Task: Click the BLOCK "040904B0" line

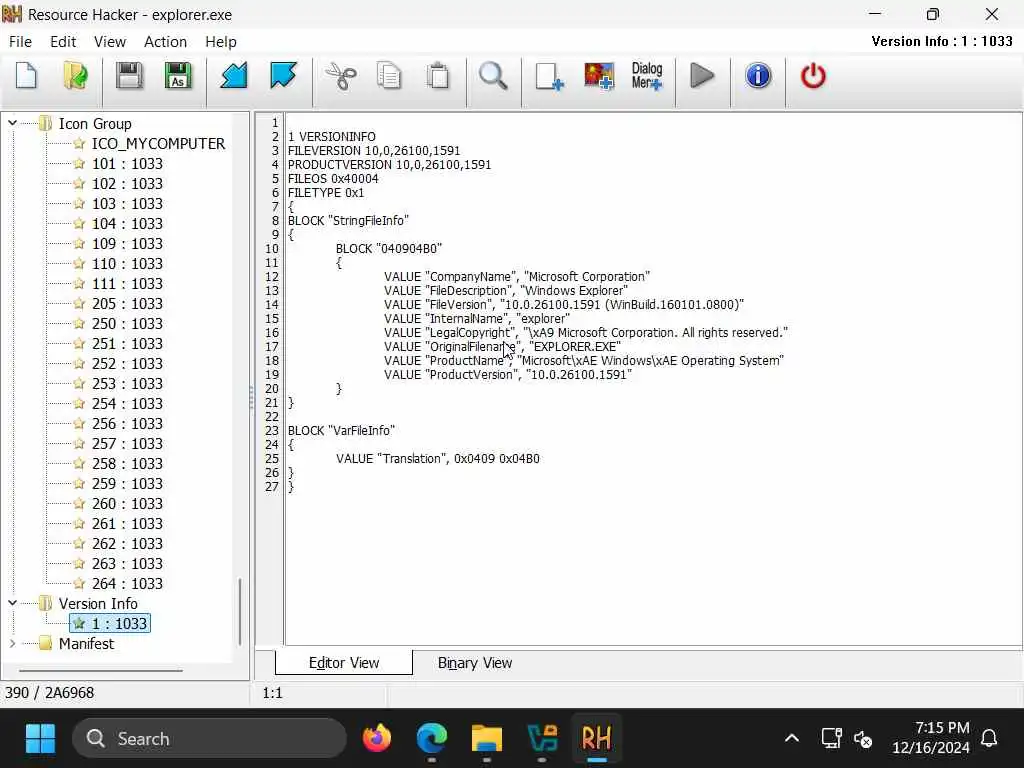Action: pos(389,249)
